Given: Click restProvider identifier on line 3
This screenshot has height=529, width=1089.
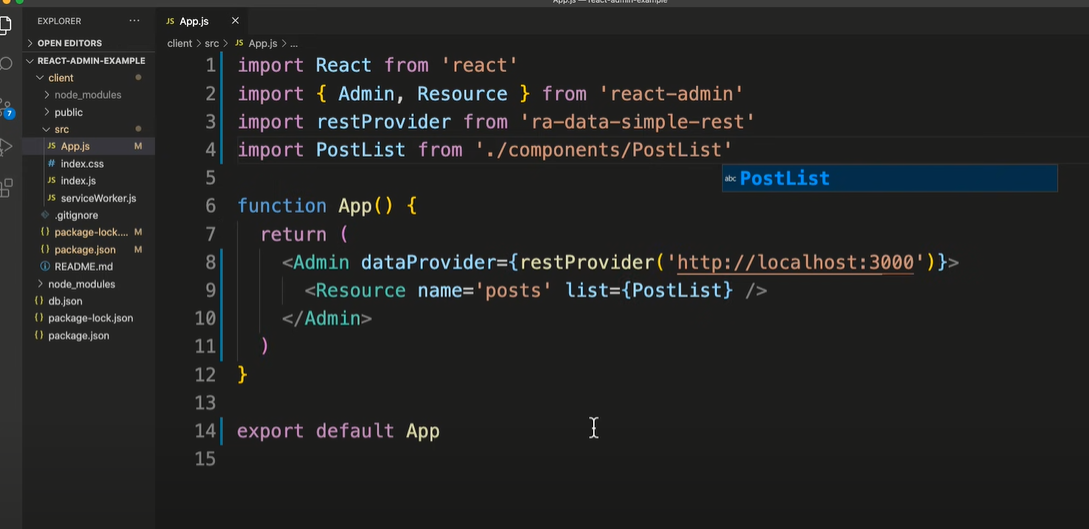Looking at the screenshot, I should 383,121.
